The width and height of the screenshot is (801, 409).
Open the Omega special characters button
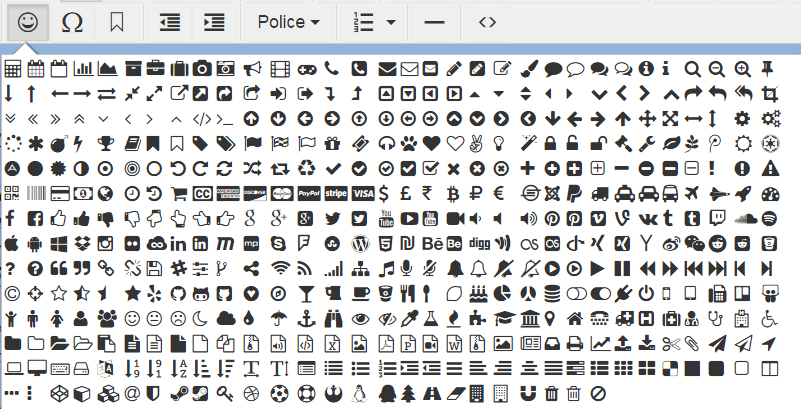(72, 22)
